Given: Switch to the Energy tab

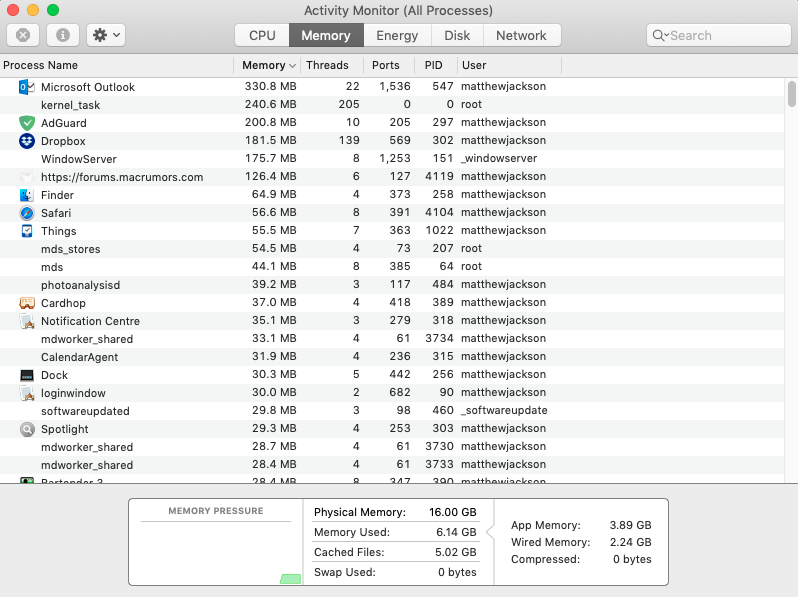Looking at the screenshot, I should 397,35.
